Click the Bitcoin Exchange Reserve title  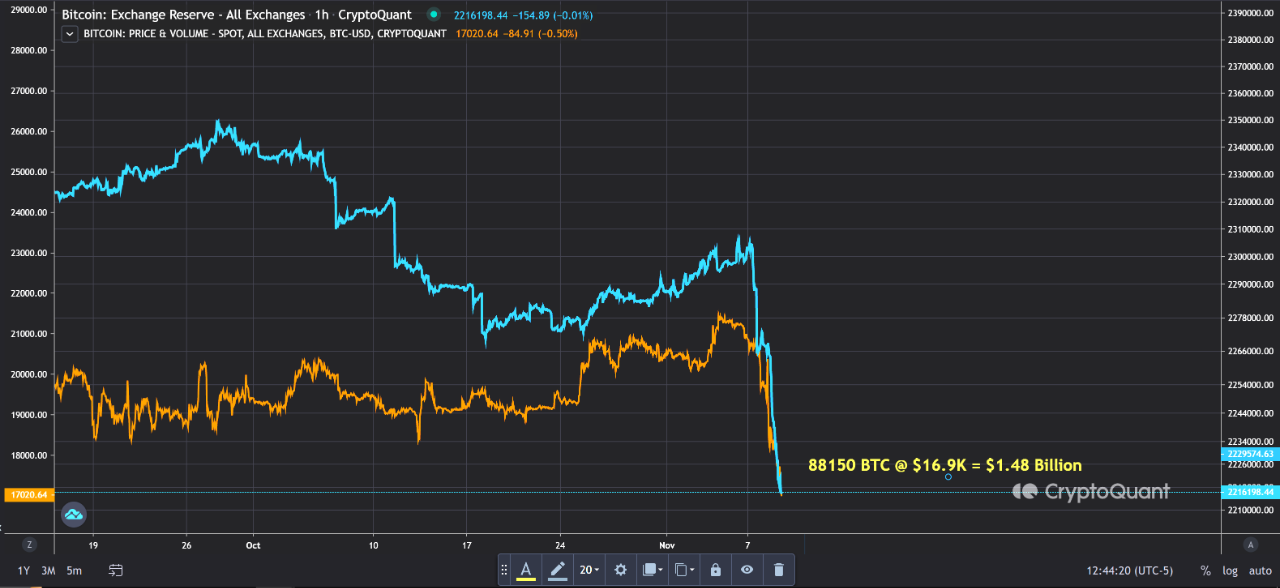(x=182, y=15)
